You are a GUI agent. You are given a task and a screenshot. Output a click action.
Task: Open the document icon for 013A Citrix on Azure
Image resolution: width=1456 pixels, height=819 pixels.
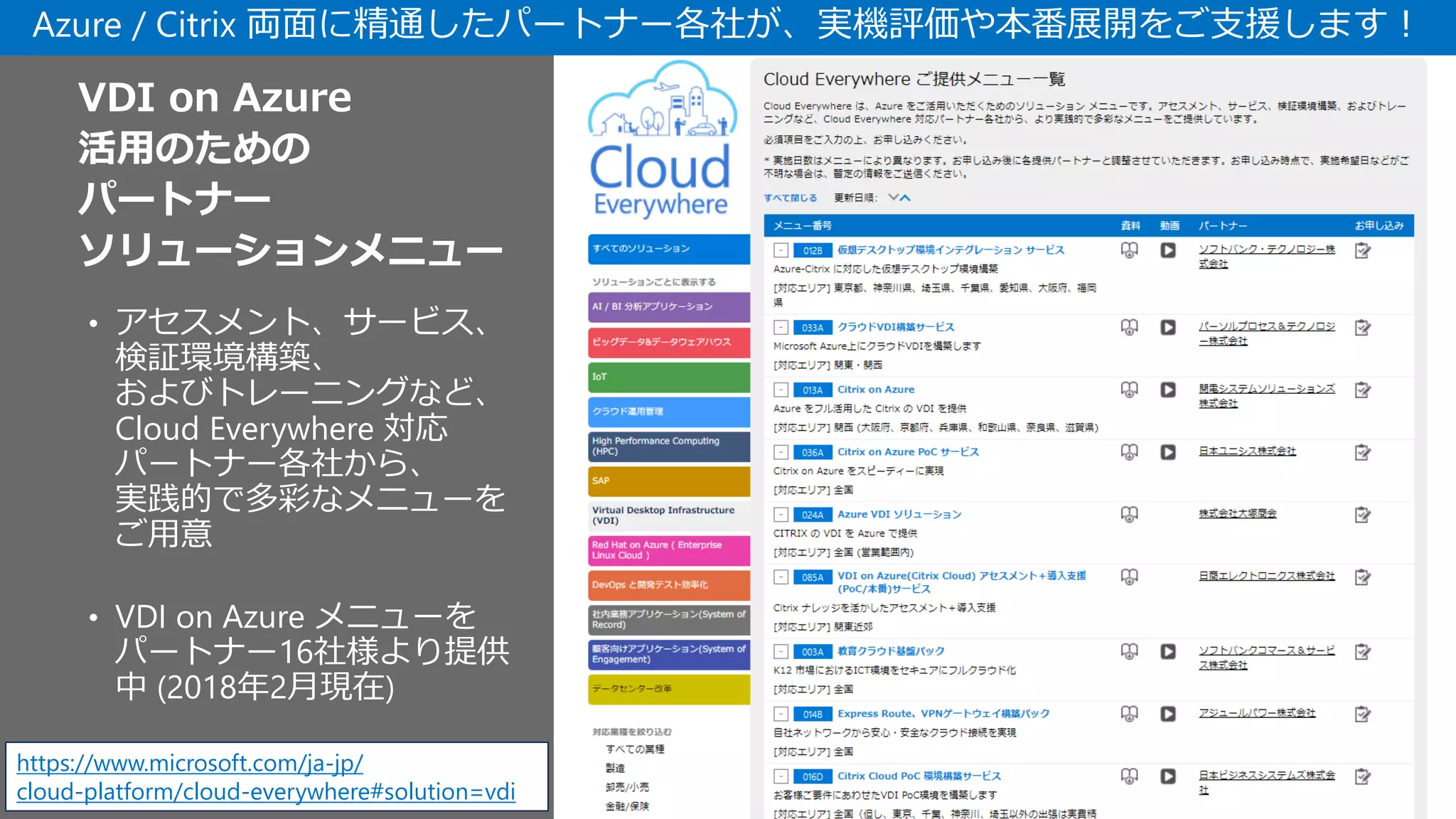click(1129, 390)
